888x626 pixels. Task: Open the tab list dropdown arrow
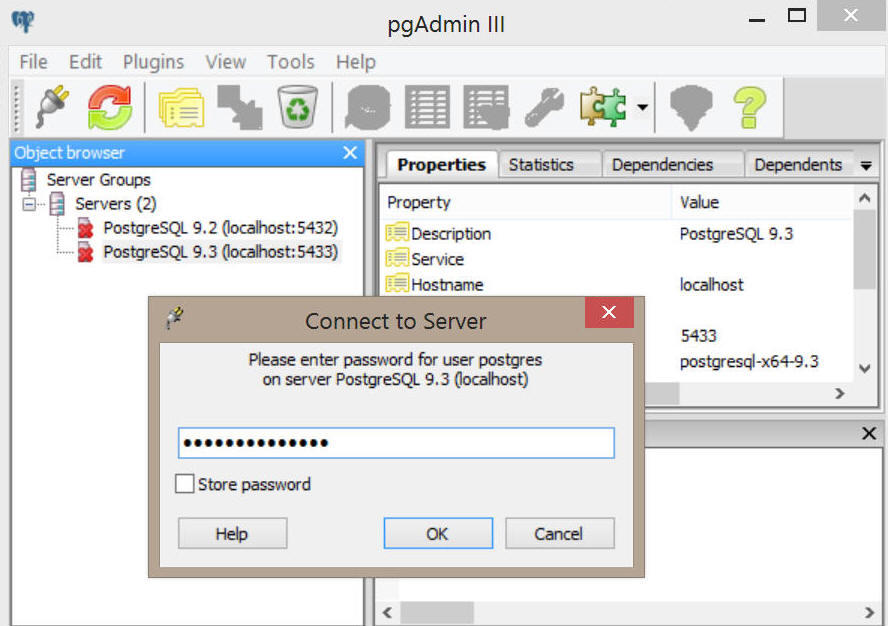click(866, 165)
